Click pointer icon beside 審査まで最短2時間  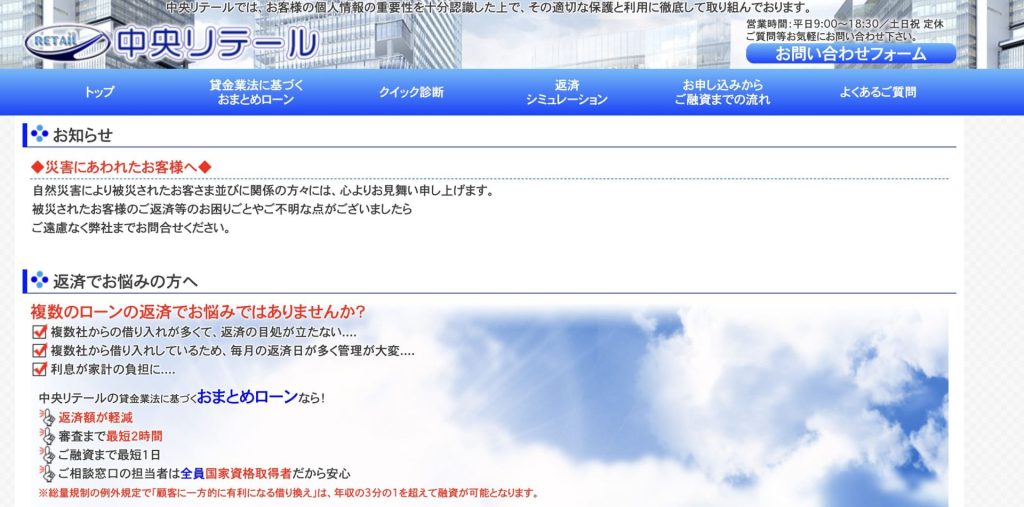coord(46,435)
